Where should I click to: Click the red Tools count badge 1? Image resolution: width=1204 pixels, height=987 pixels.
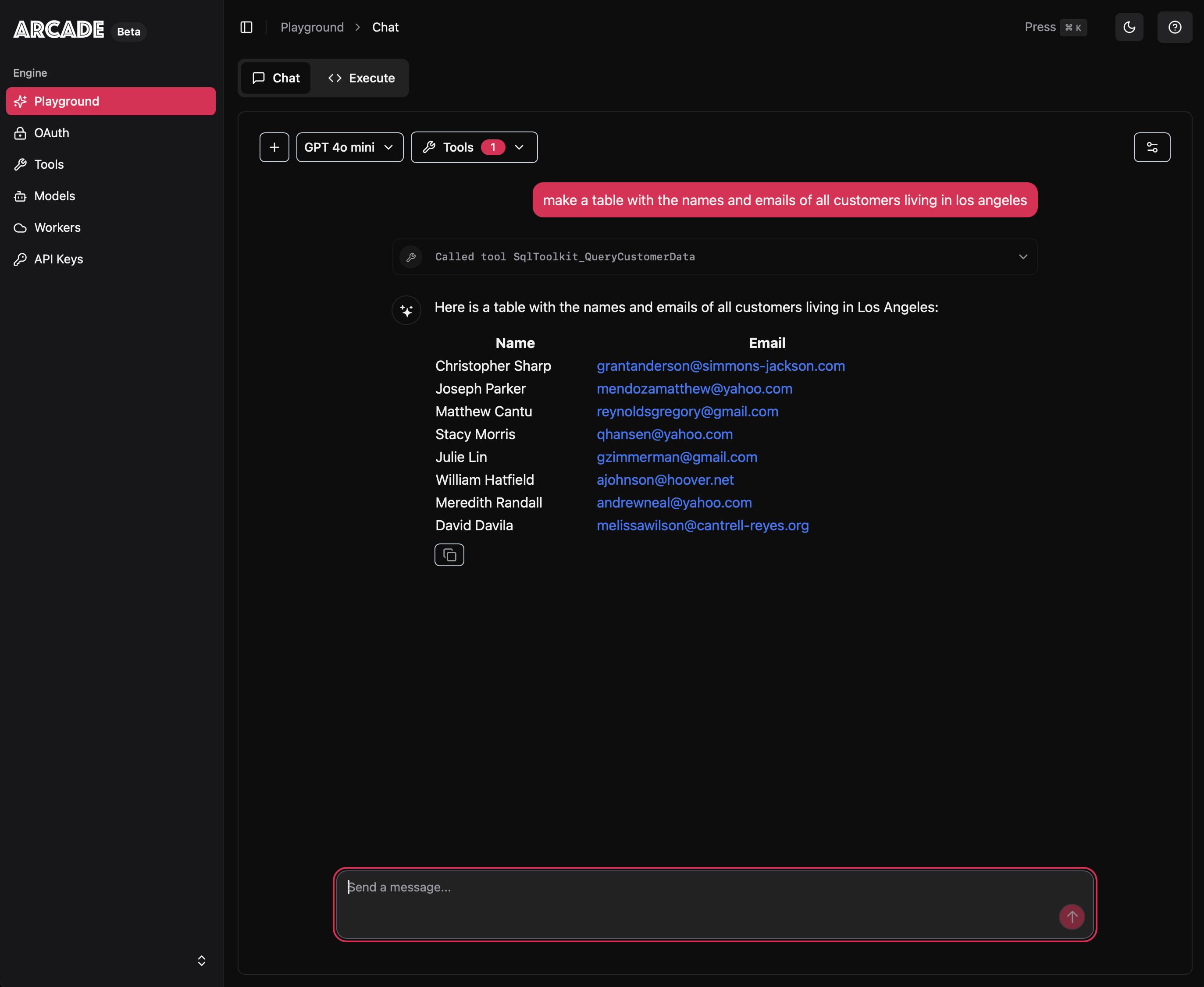pyautogui.click(x=493, y=147)
